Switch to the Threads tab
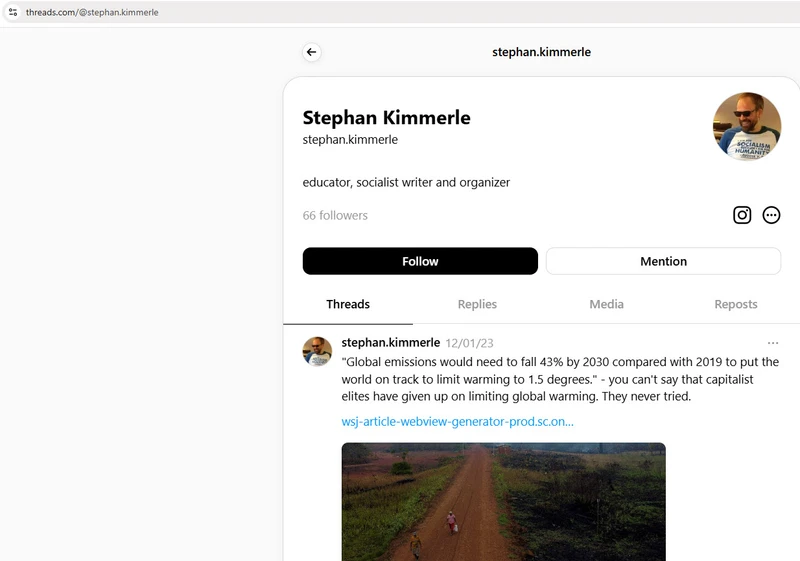800x561 pixels. 348,304
